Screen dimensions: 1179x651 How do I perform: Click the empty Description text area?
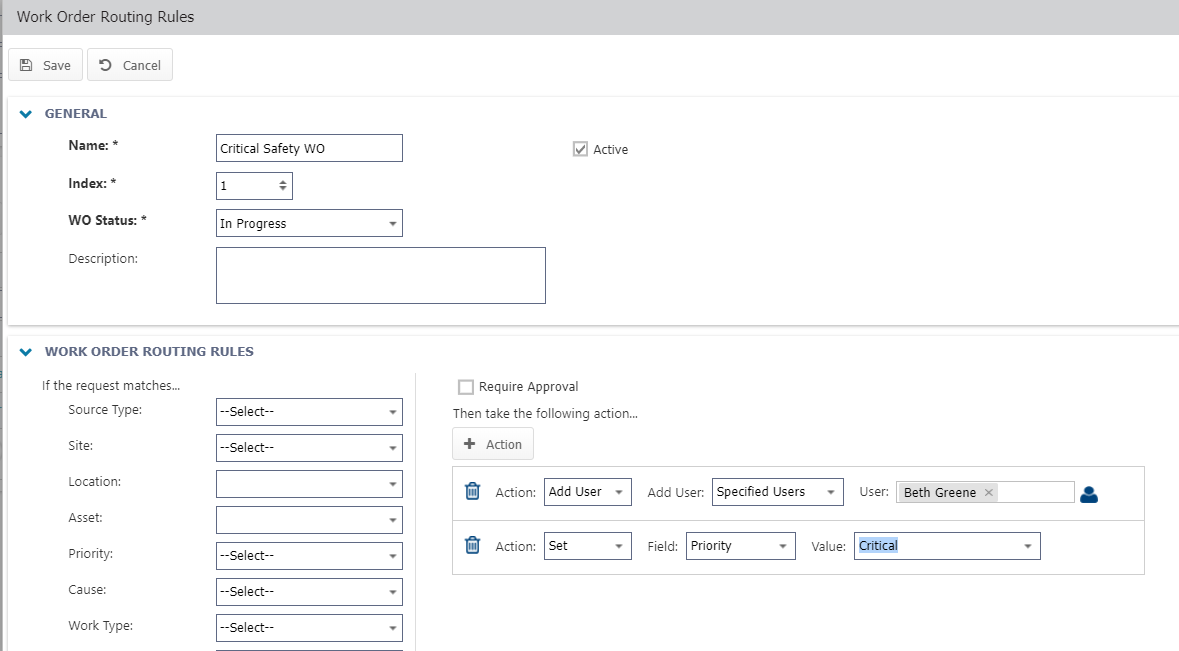pyautogui.click(x=380, y=275)
